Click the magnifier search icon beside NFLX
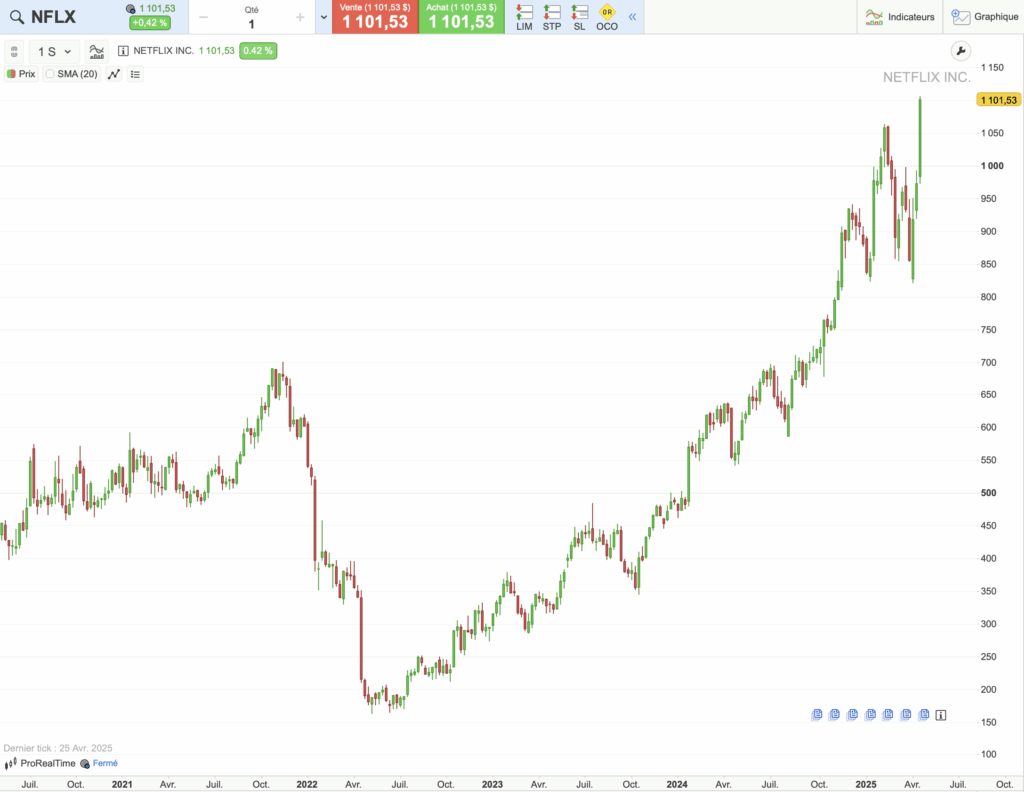Image resolution: width=1024 pixels, height=792 pixels. pos(17,17)
